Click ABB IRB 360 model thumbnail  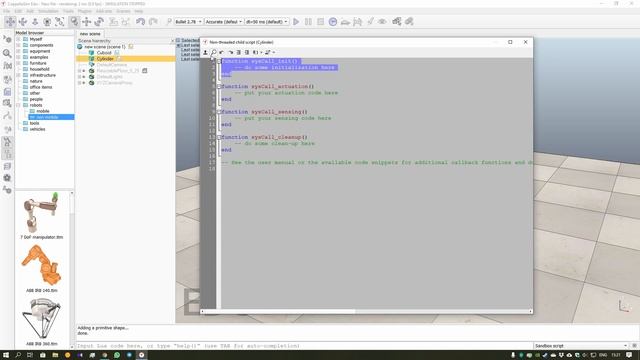(41, 319)
